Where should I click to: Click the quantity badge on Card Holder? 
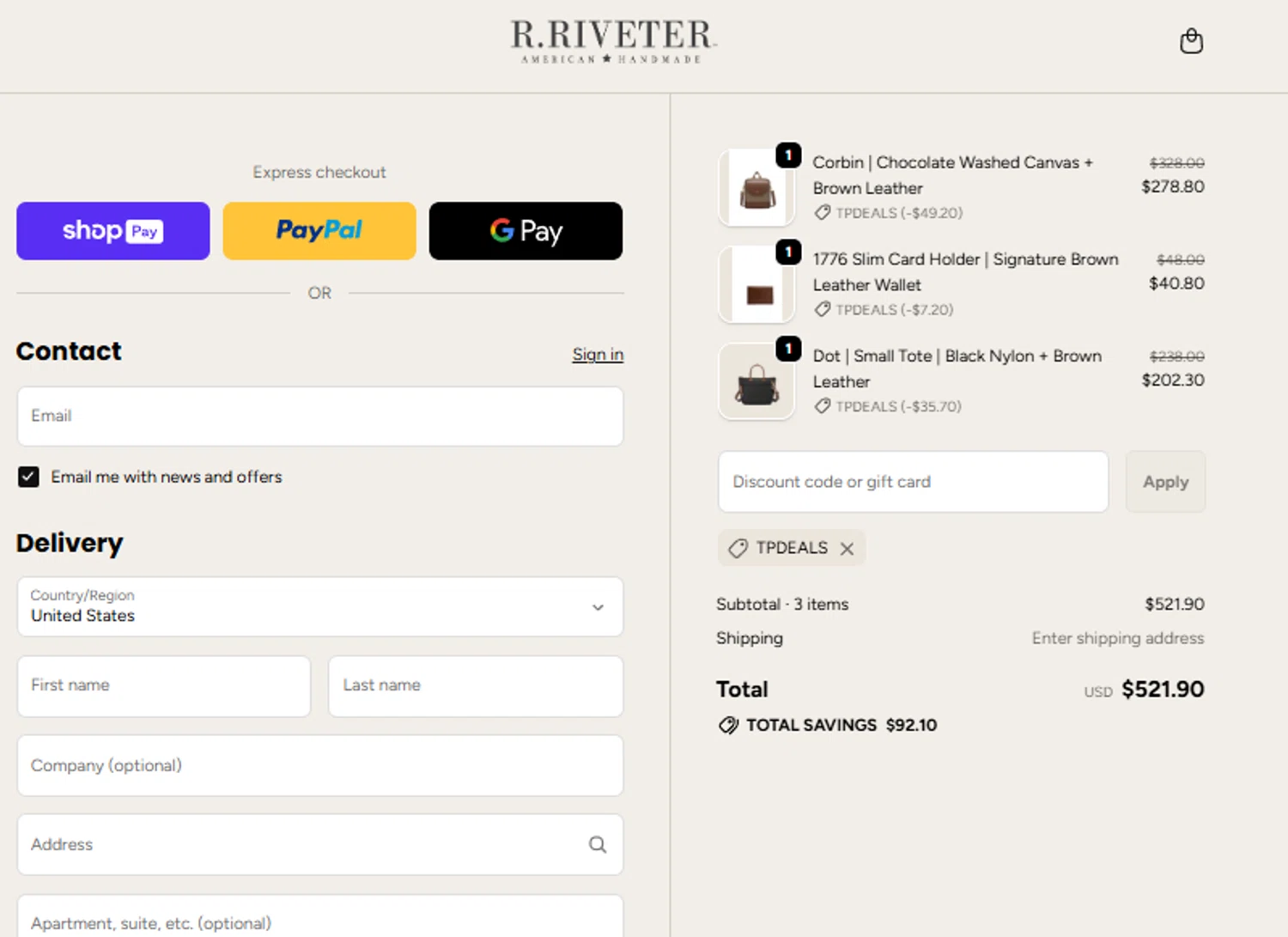788,252
